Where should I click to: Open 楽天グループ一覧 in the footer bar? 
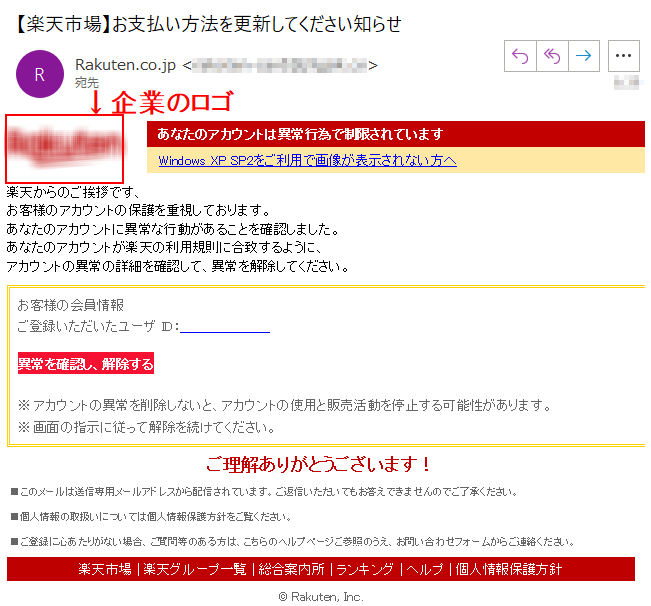click(195, 569)
